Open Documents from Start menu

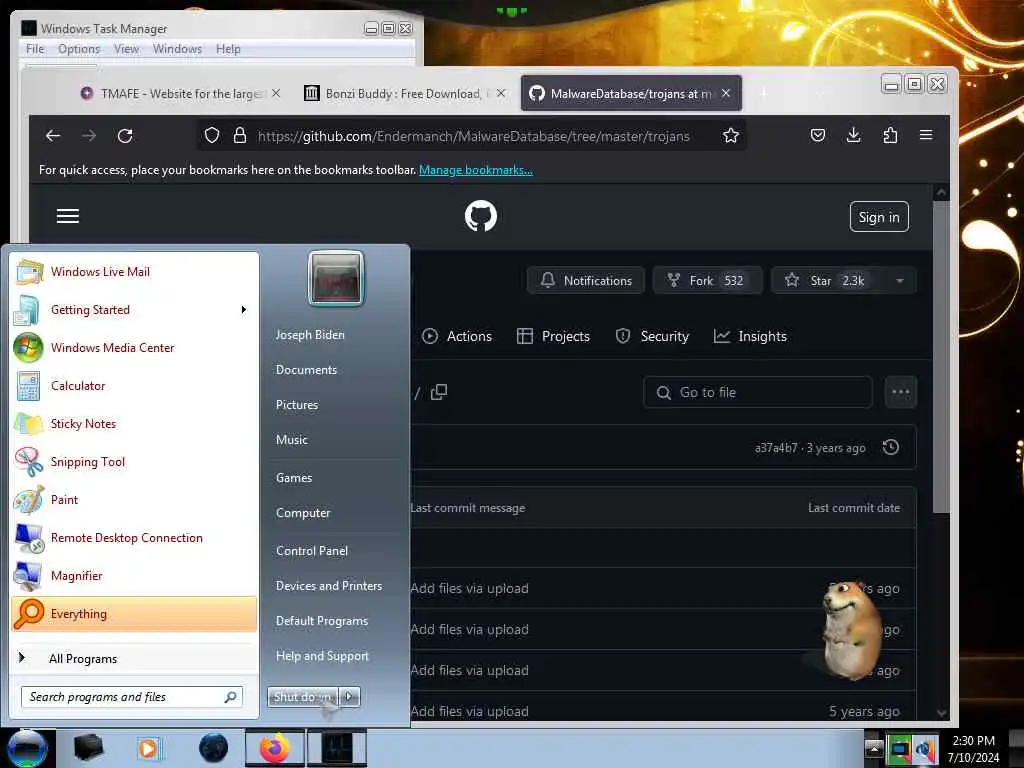[306, 370]
